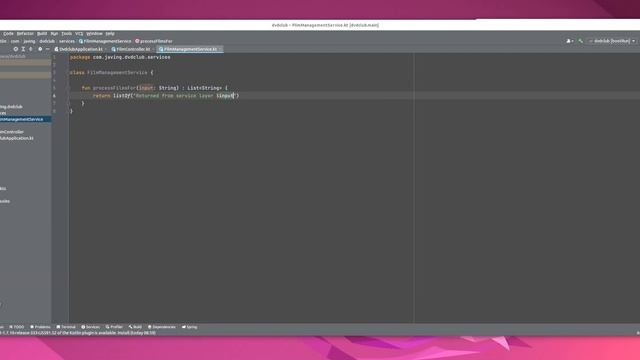Open the Run menu

coord(54,34)
